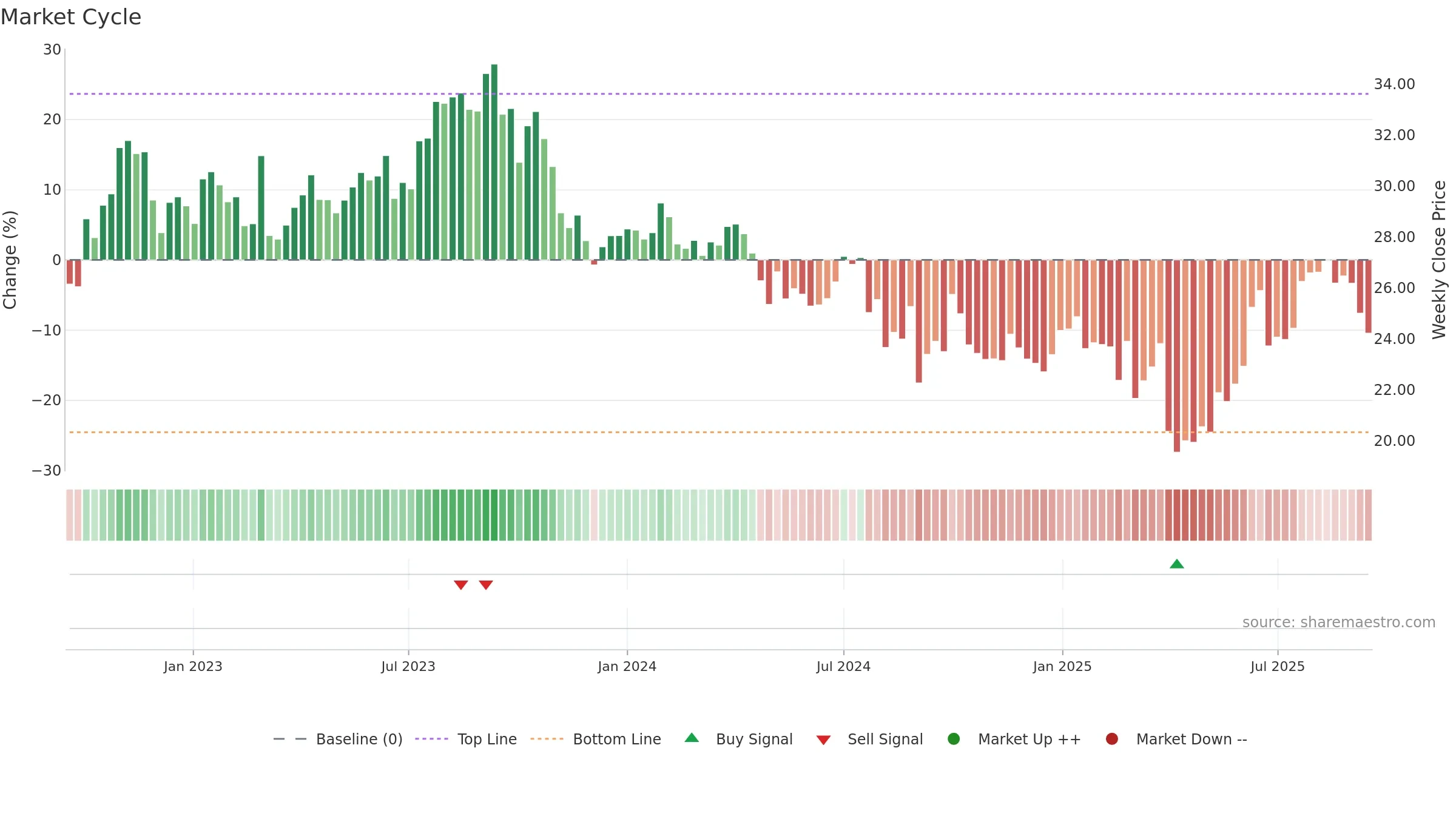Click the Jan 2024 axis label
Image resolution: width=1456 pixels, height=819 pixels.
tap(627, 667)
